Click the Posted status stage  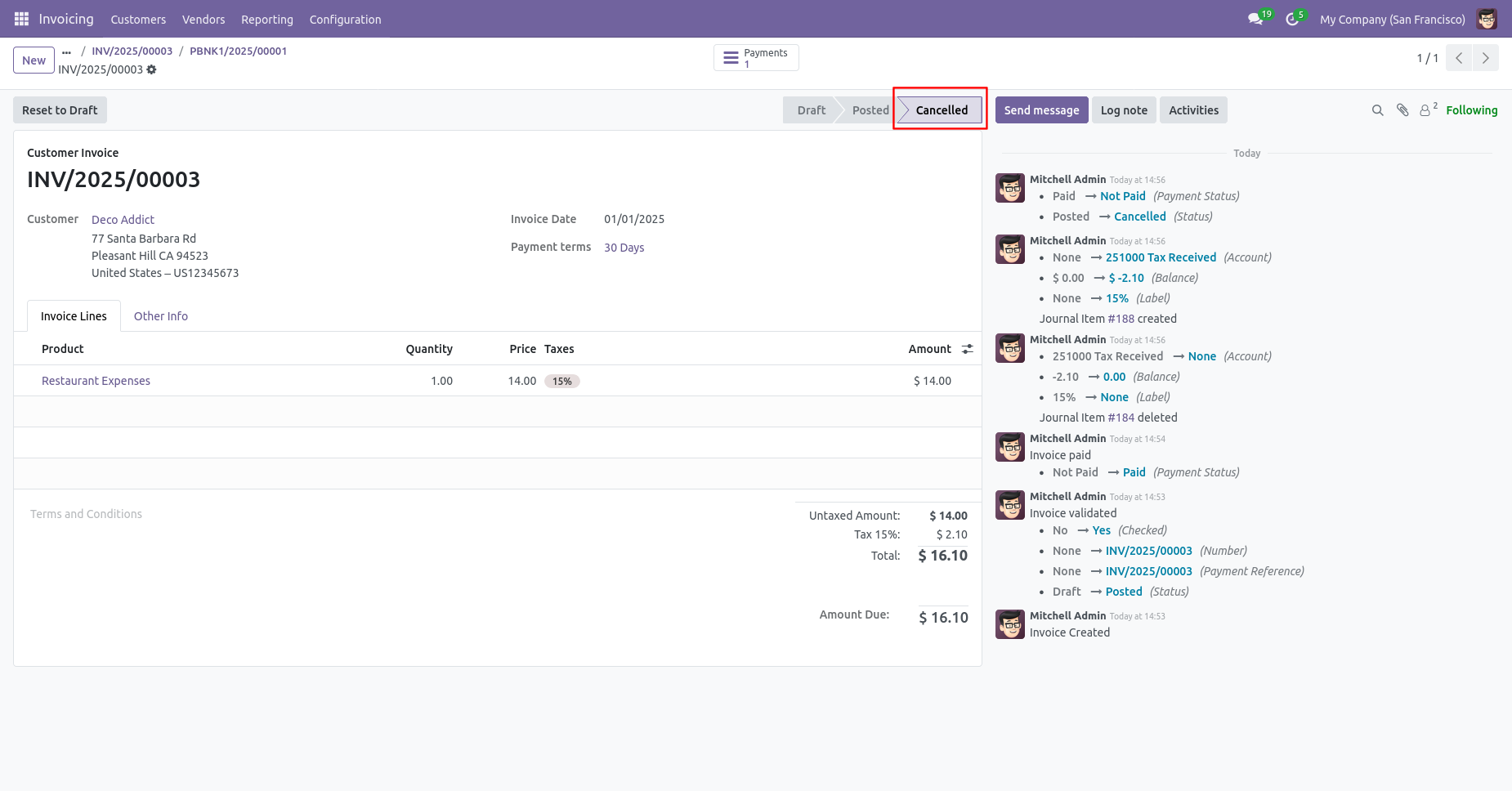point(870,110)
